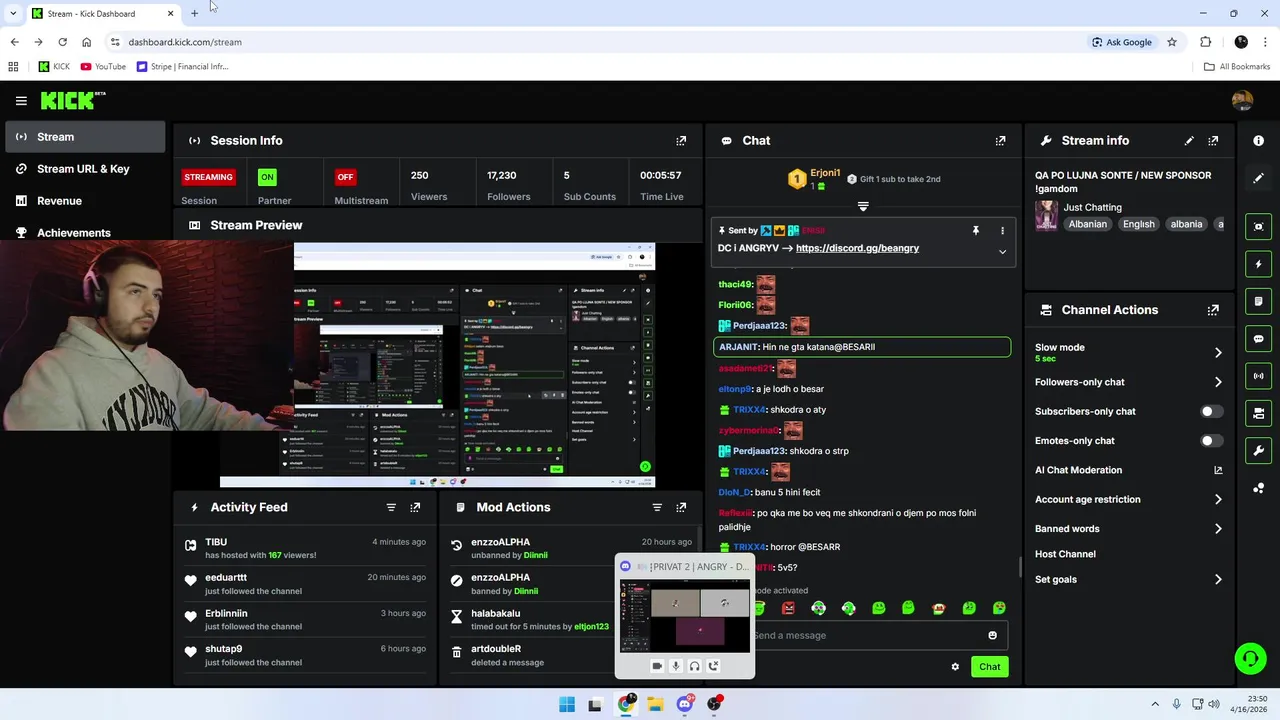This screenshot has width=1280, height=720.
Task: Click Host Channel action
Action: [x=1065, y=554]
